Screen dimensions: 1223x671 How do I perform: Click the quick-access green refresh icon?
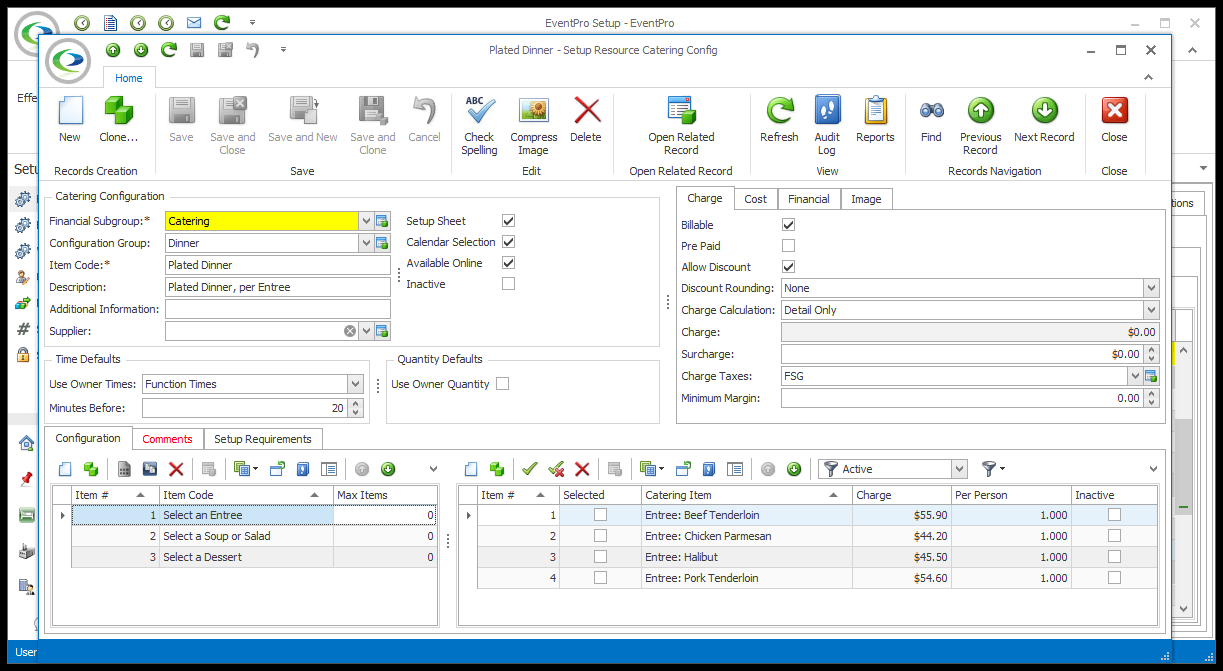(x=169, y=50)
